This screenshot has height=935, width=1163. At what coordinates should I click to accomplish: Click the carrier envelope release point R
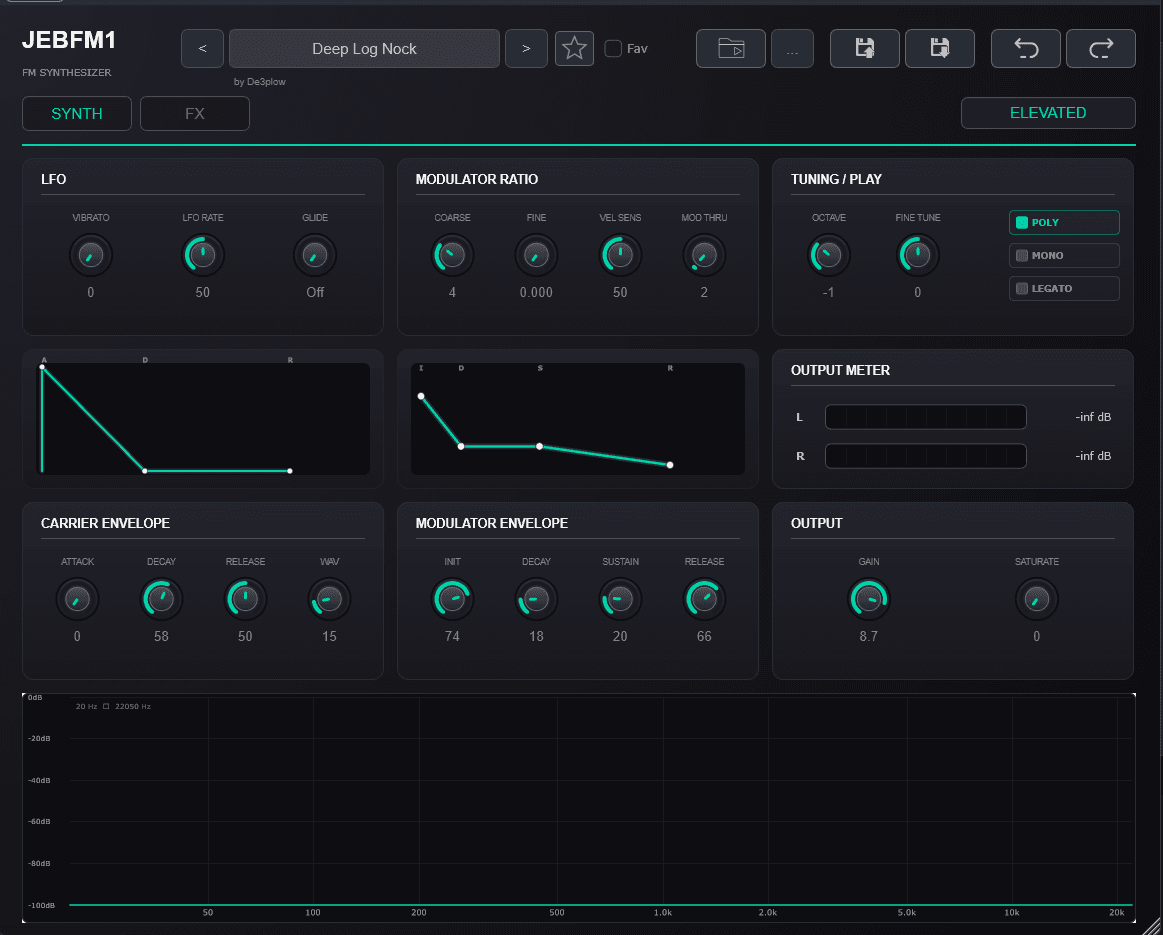click(289, 471)
